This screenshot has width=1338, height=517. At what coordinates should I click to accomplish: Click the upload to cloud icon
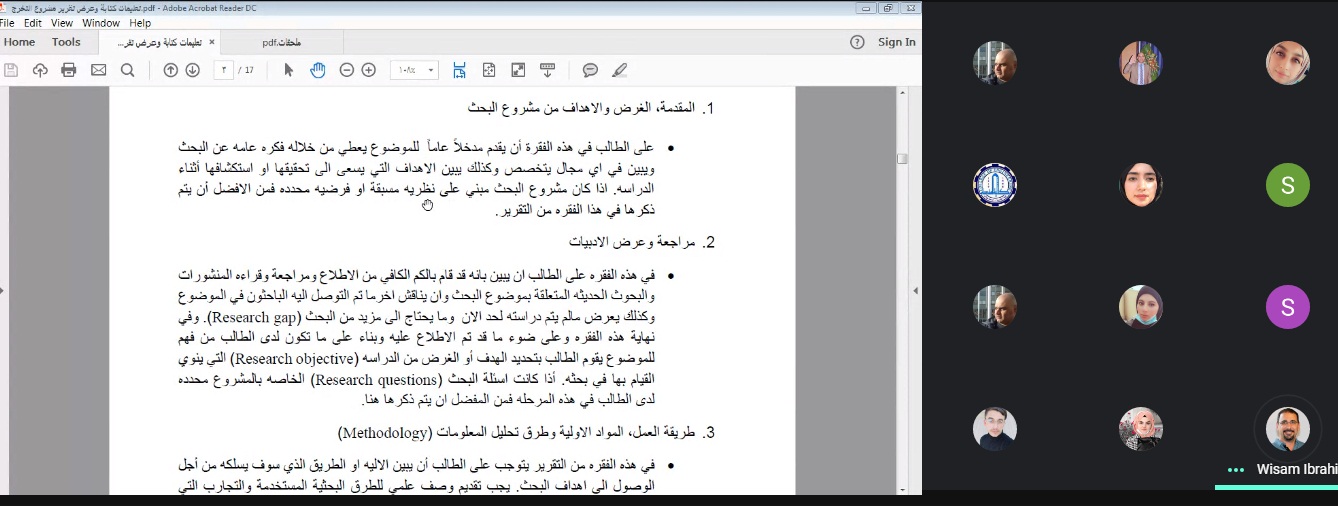[40, 70]
